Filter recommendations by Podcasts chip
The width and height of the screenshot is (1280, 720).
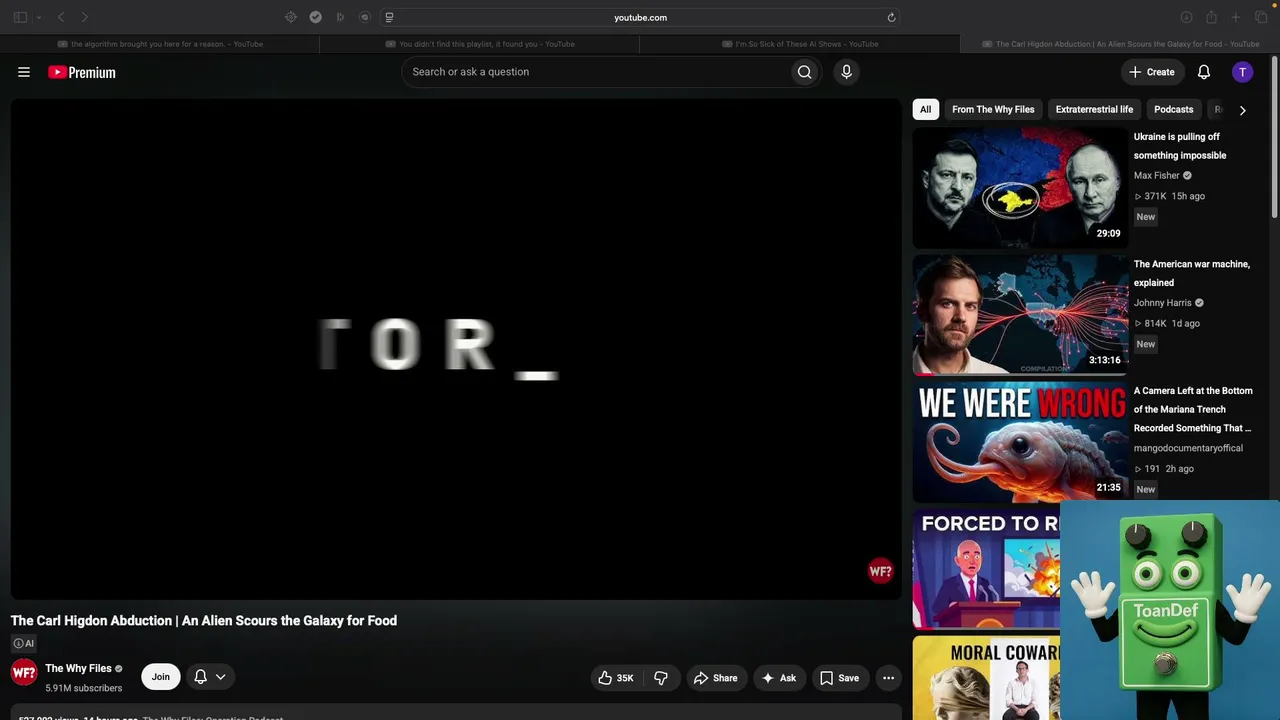point(1173,110)
